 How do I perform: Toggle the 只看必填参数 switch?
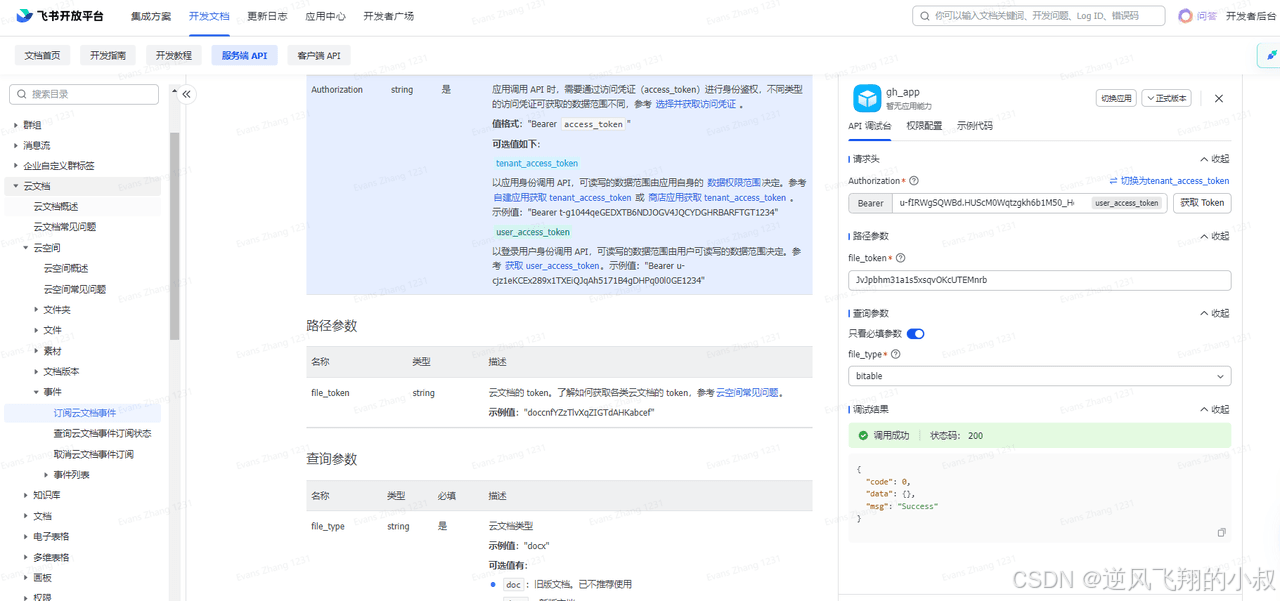(915, 333)
